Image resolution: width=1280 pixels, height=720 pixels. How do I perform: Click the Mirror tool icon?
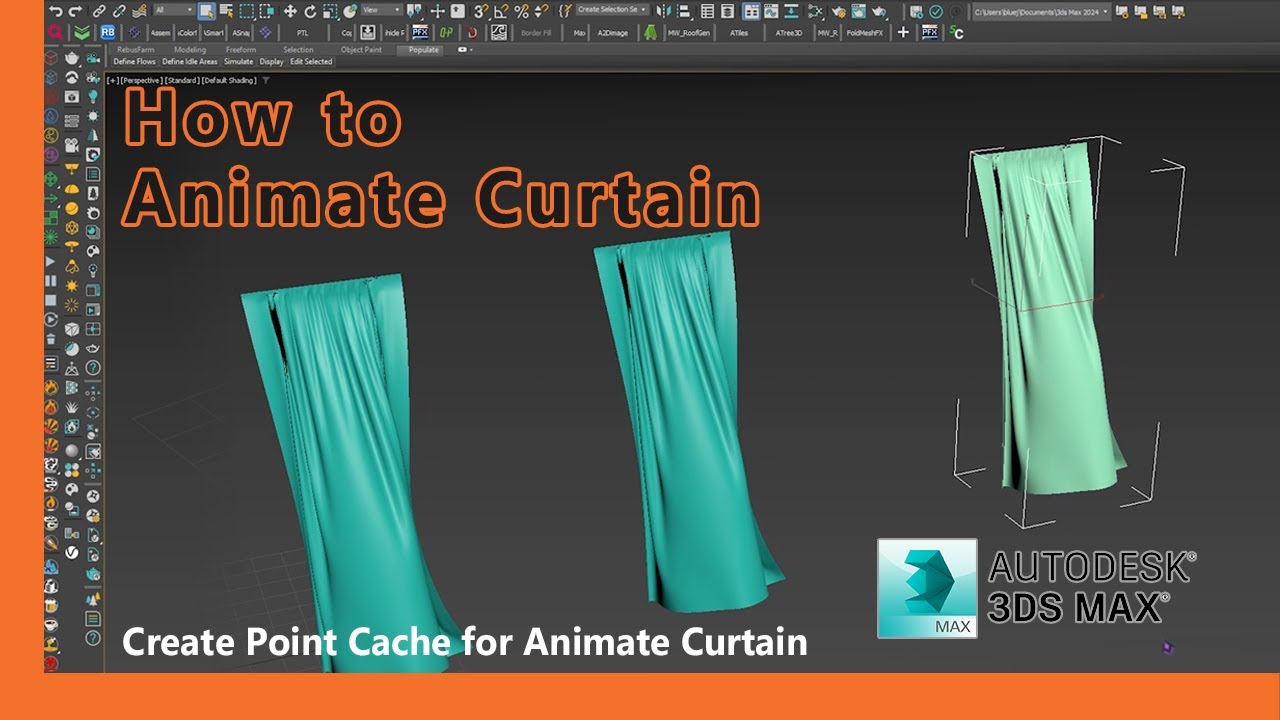tap(663, 11)
